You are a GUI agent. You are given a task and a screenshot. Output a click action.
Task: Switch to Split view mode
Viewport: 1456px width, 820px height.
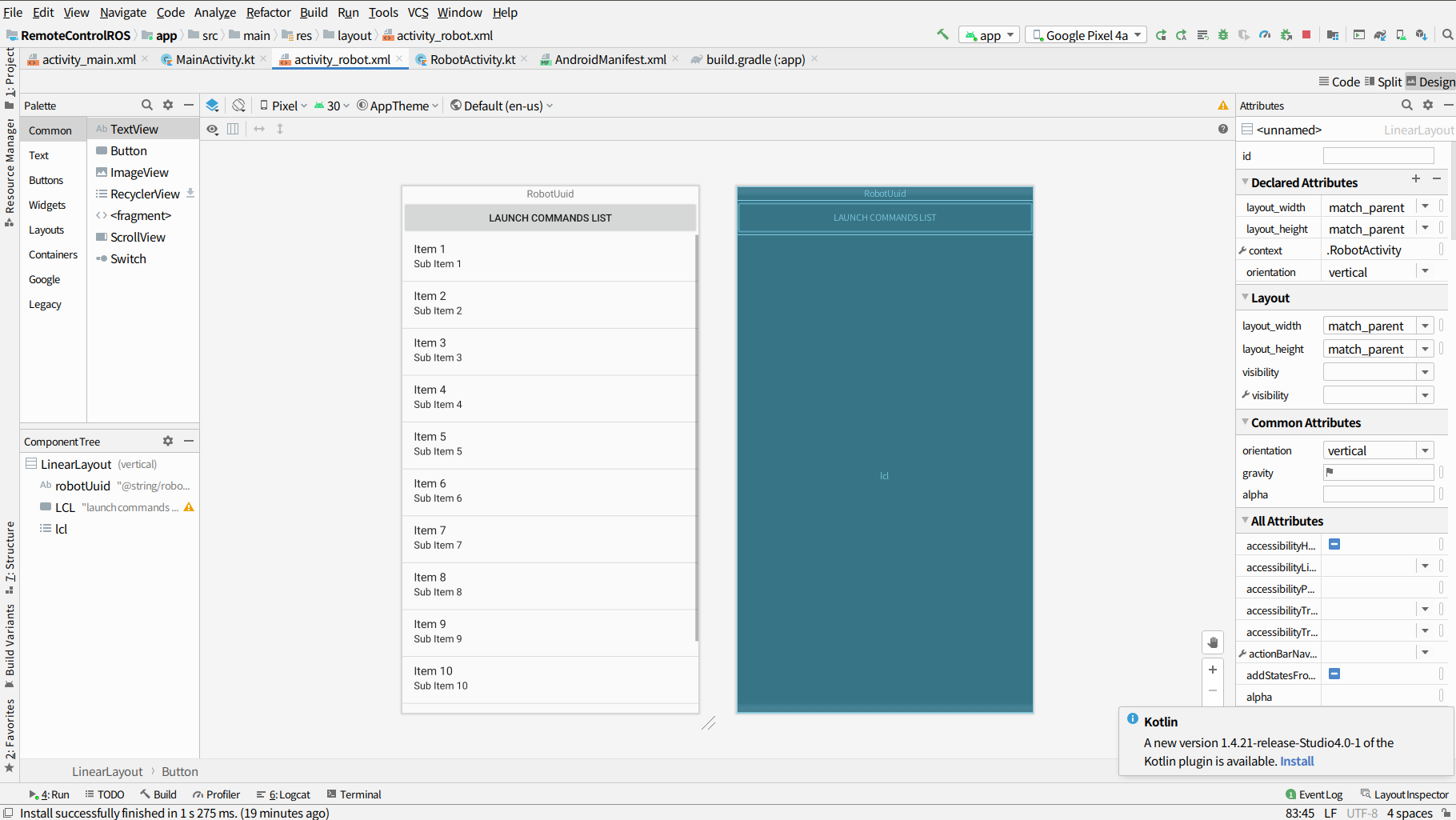1384,82
